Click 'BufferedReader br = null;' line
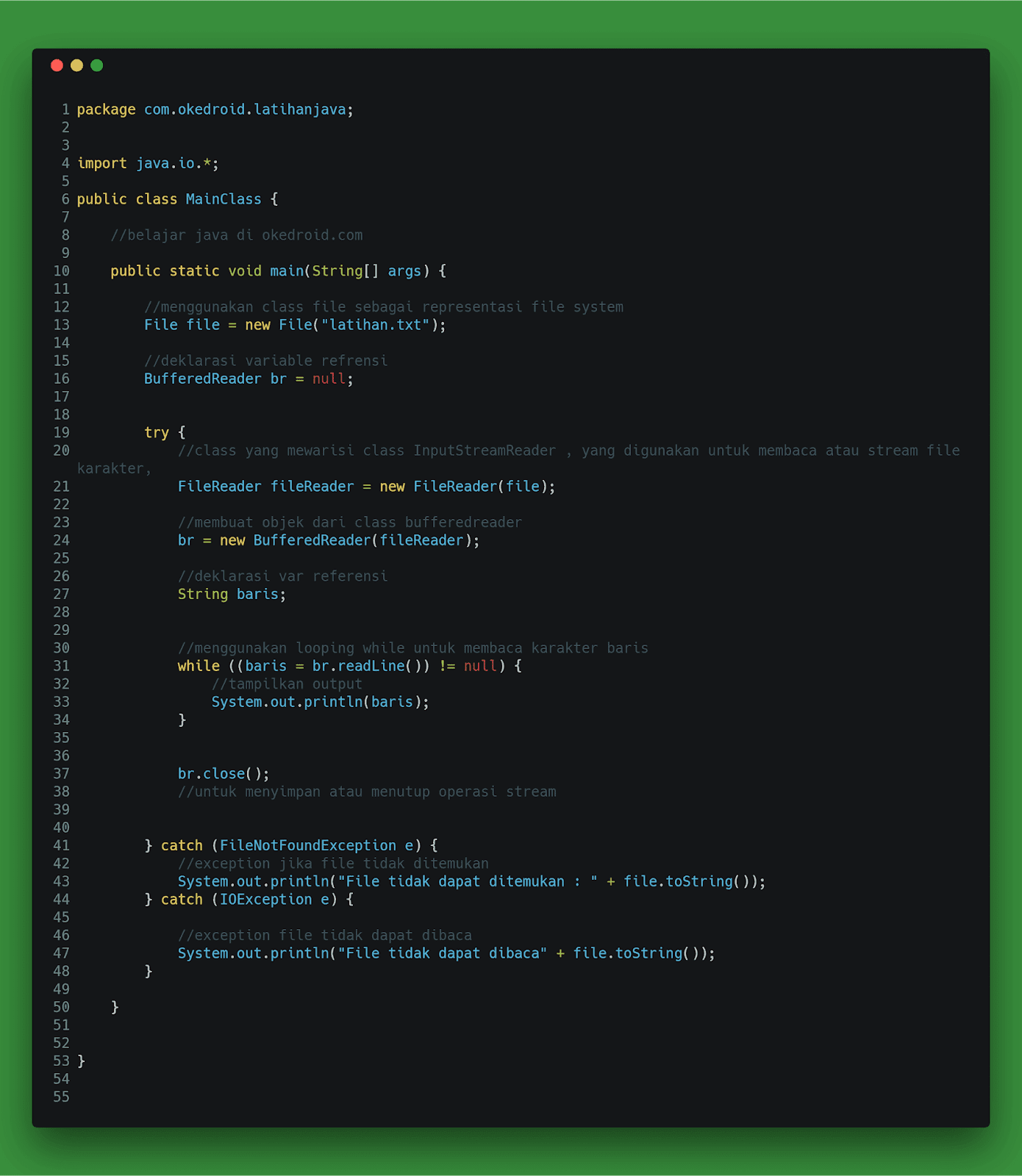1022x1176 pixels. [249, 379]
